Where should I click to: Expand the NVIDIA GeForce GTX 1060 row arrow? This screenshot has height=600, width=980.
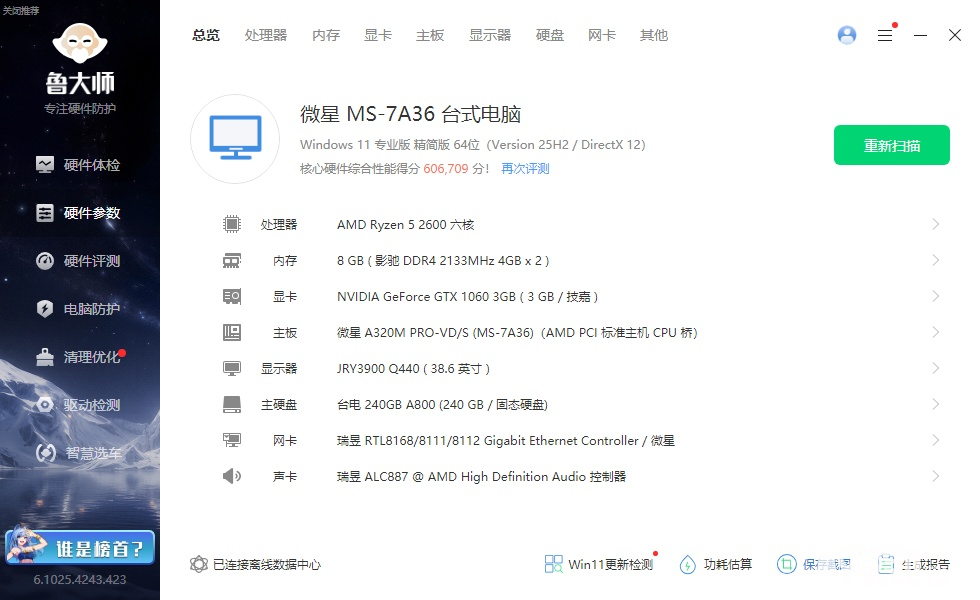[x=935, y=296]
